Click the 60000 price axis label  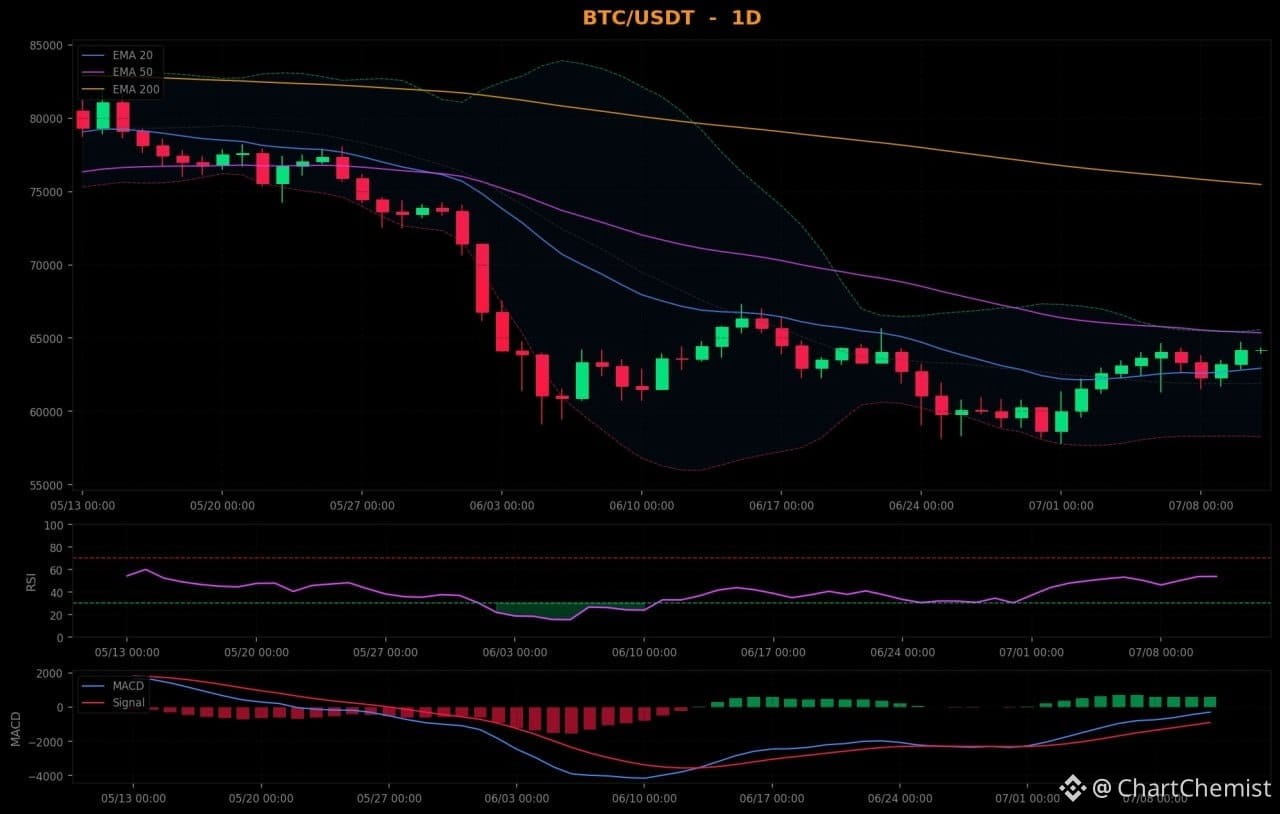46,412
